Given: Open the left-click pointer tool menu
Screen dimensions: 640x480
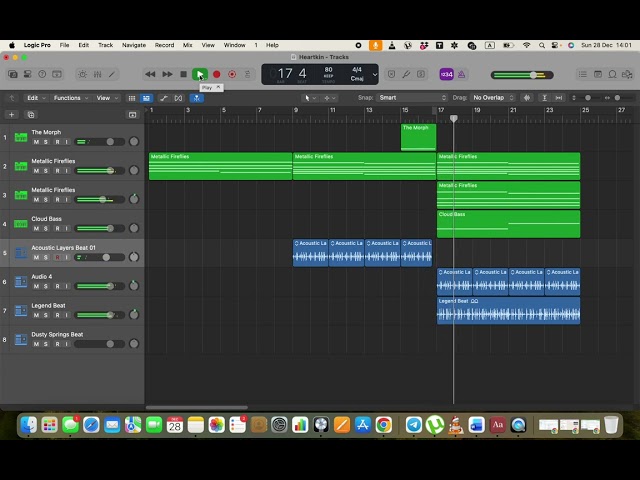Looking at the screenshot, I should [x=310, y=98].
